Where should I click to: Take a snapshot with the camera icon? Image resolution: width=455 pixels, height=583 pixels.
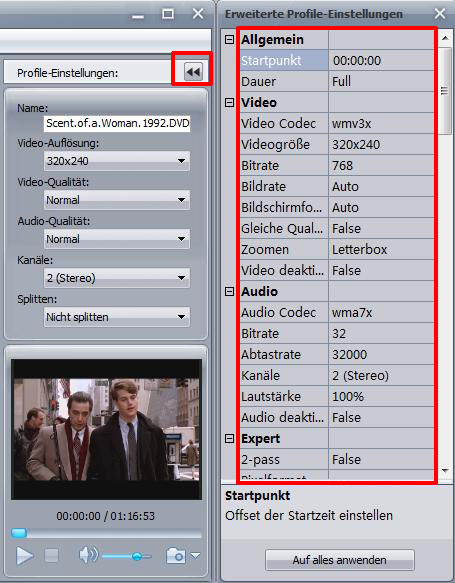click(x=176, y=555)
